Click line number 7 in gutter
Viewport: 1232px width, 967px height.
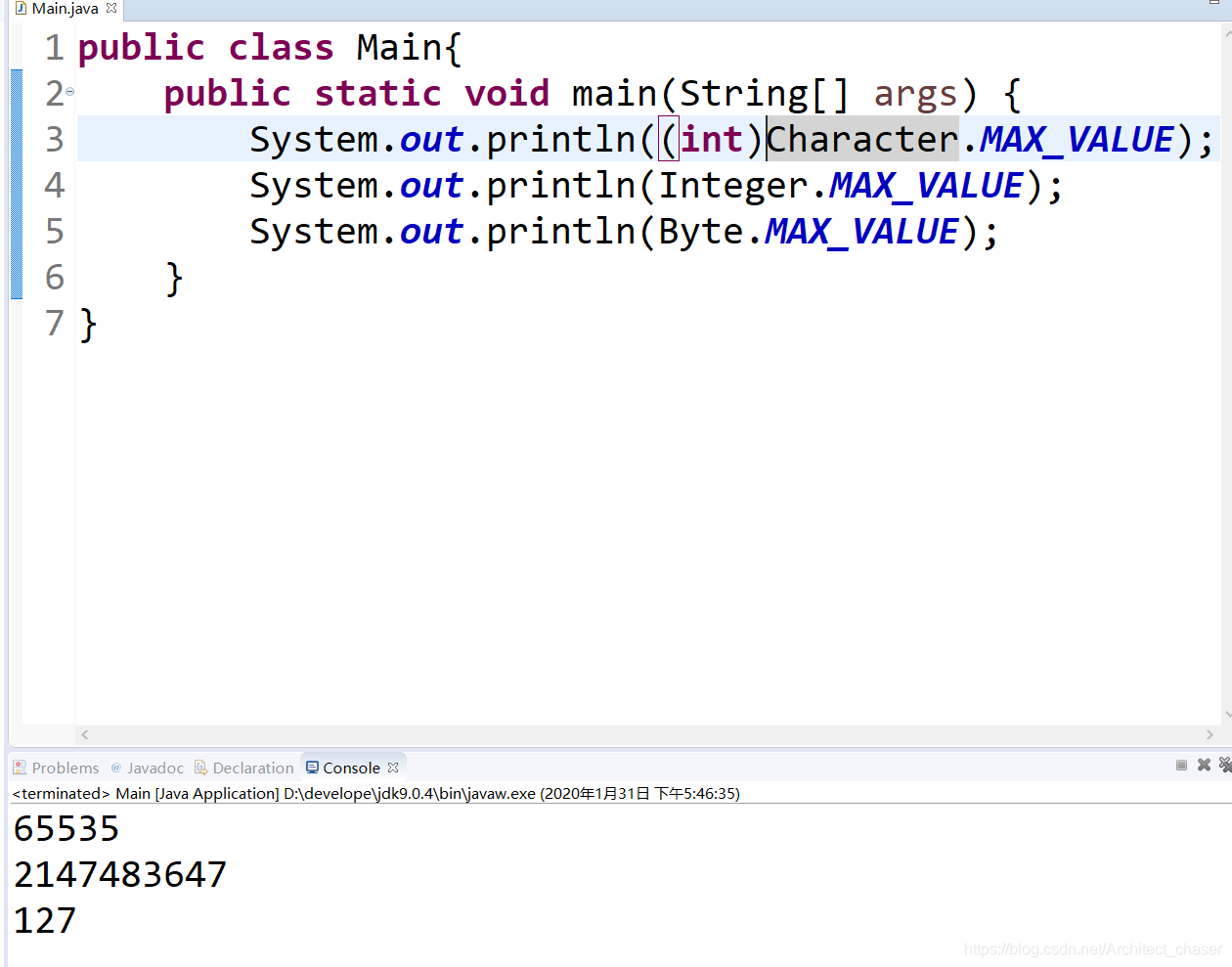55,323
